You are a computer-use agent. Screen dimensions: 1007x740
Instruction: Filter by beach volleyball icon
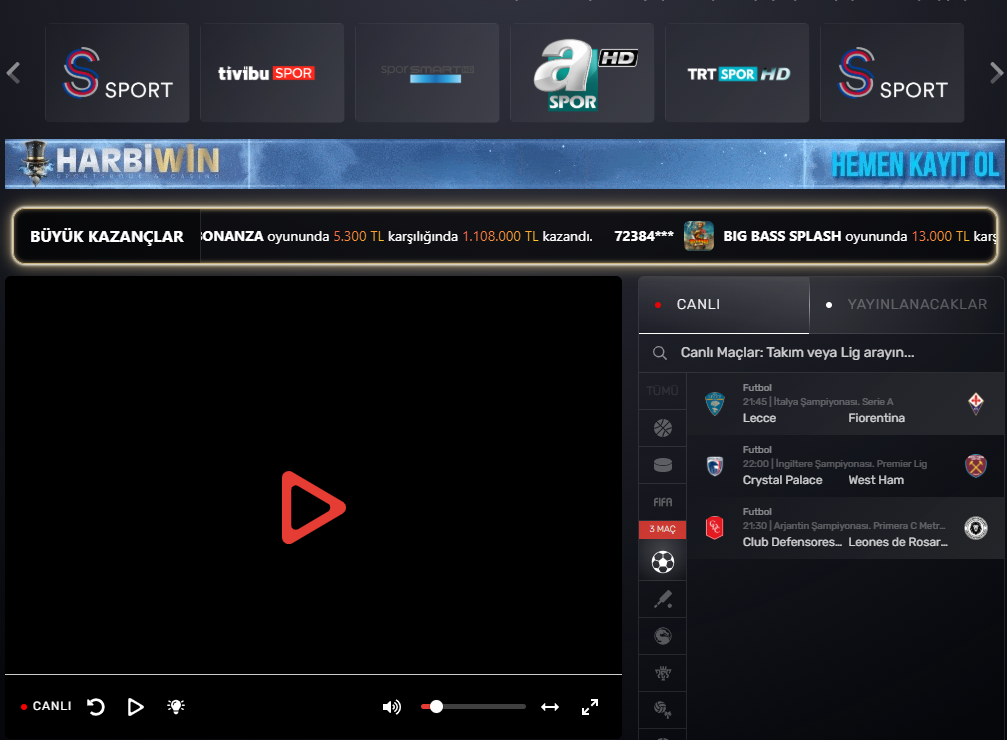pos(663,710)
